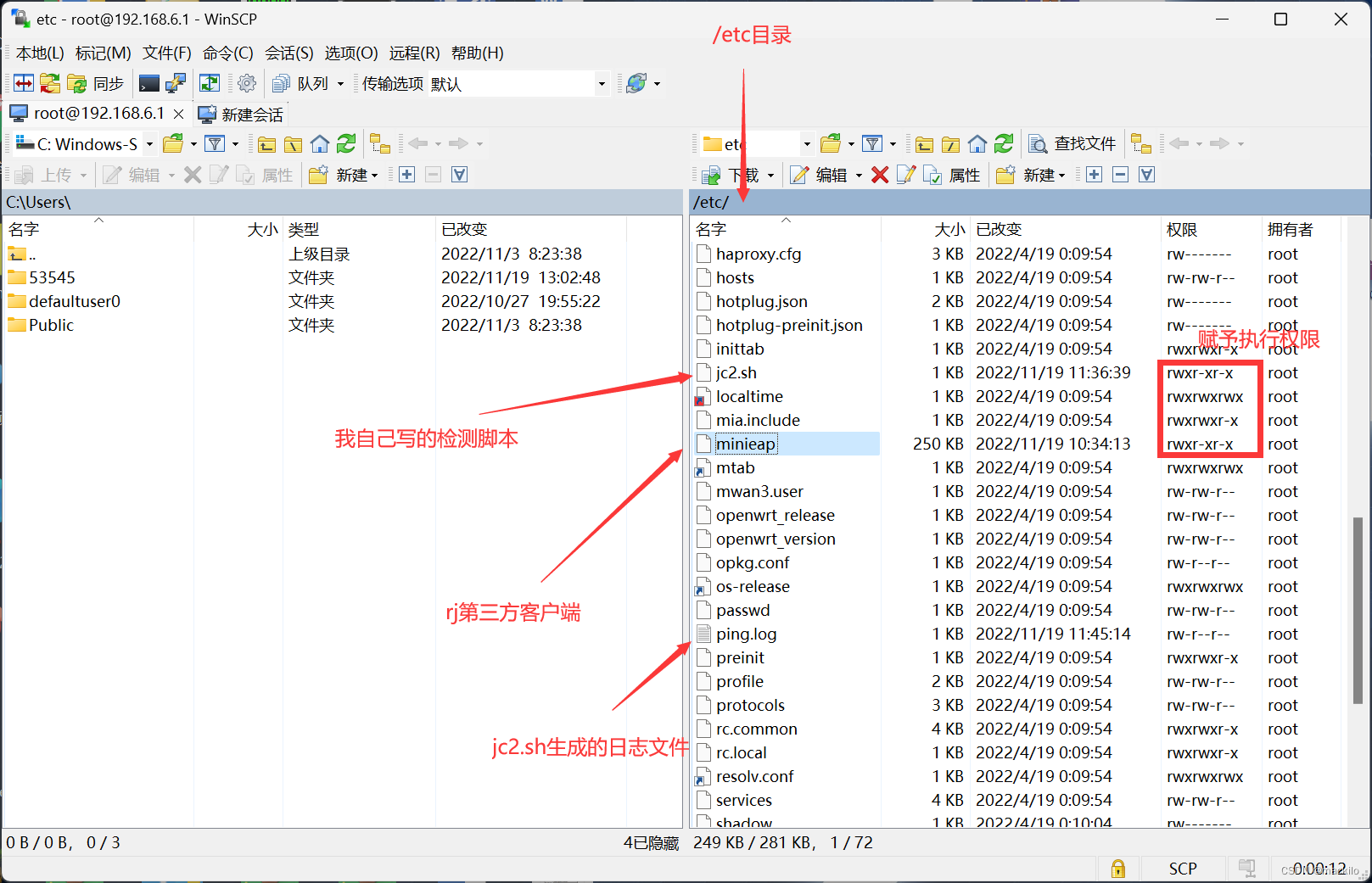Click the remote panel vertical scrollbar
The image size is (1372, 883).
pos(1358,611)
